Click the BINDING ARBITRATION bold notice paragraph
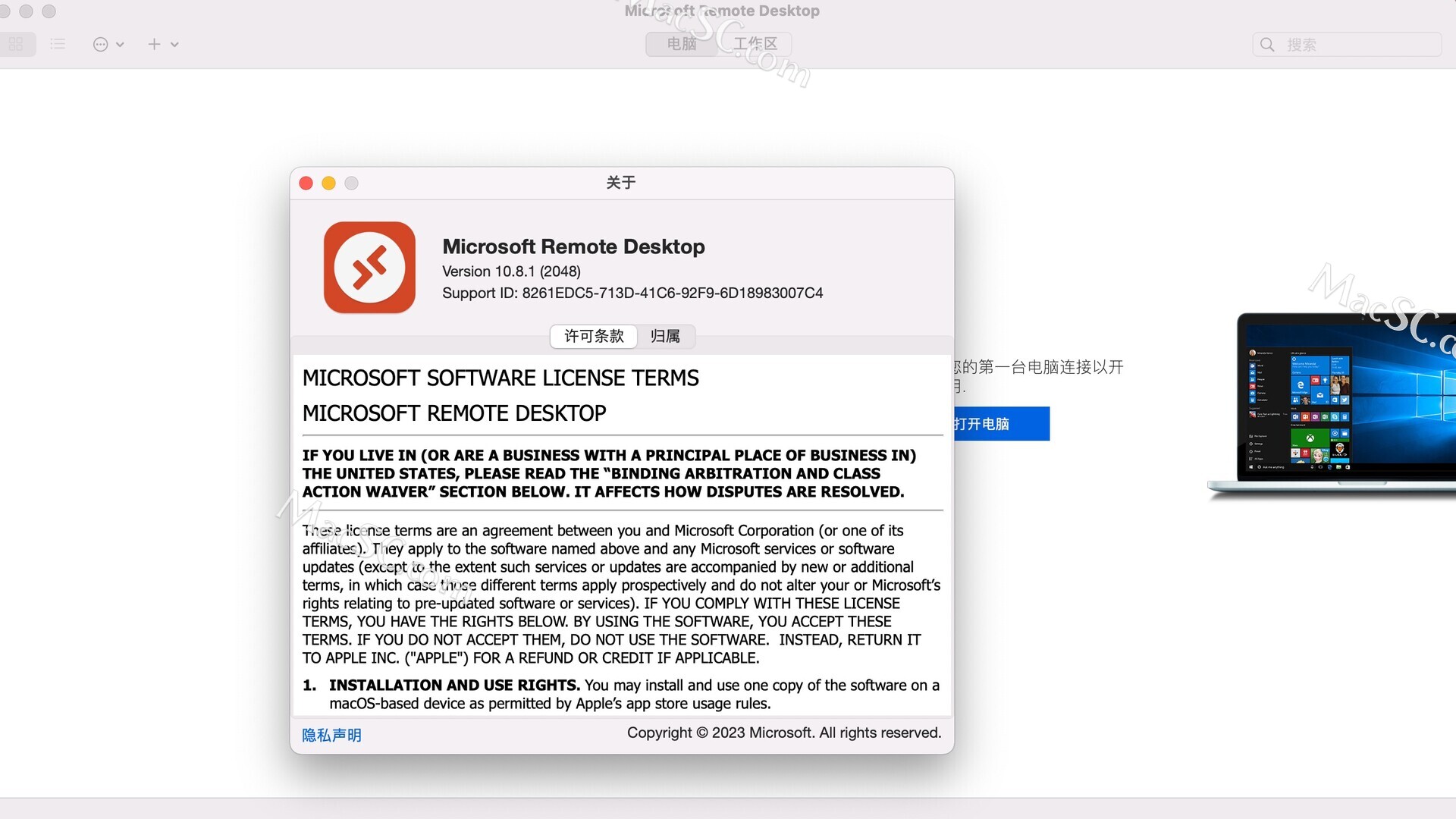The height and width of the screenshot is (819, 1456). (x=609, y=473)
